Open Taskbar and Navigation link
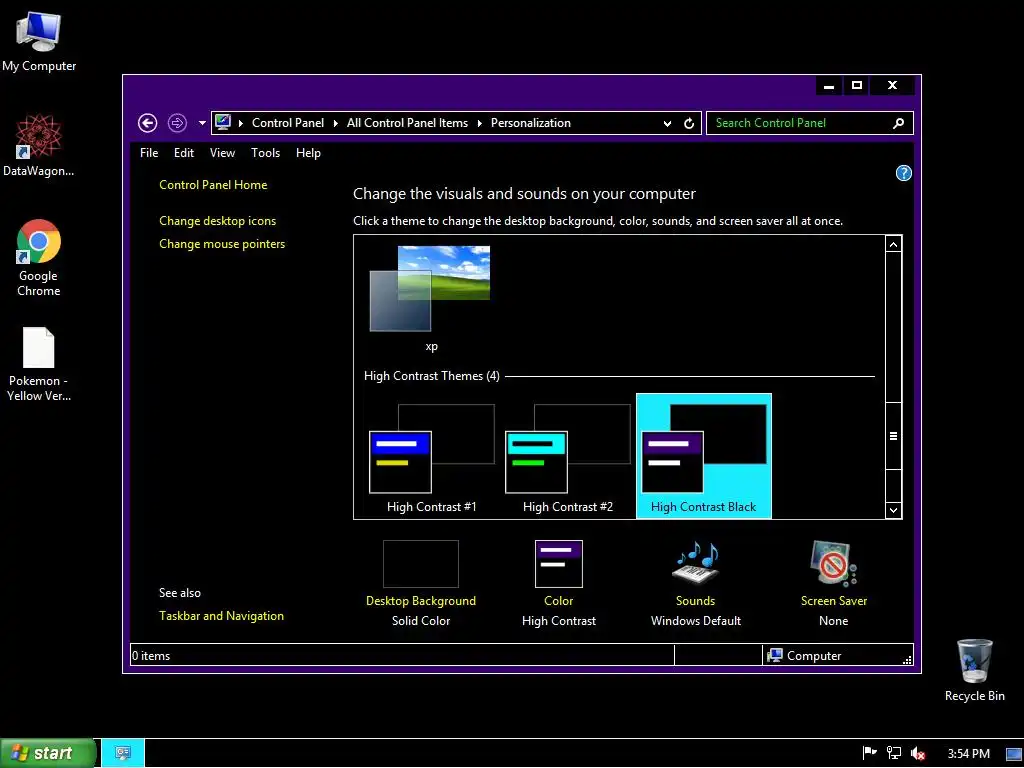The image size is (1024, 768). tap(221, 616)
